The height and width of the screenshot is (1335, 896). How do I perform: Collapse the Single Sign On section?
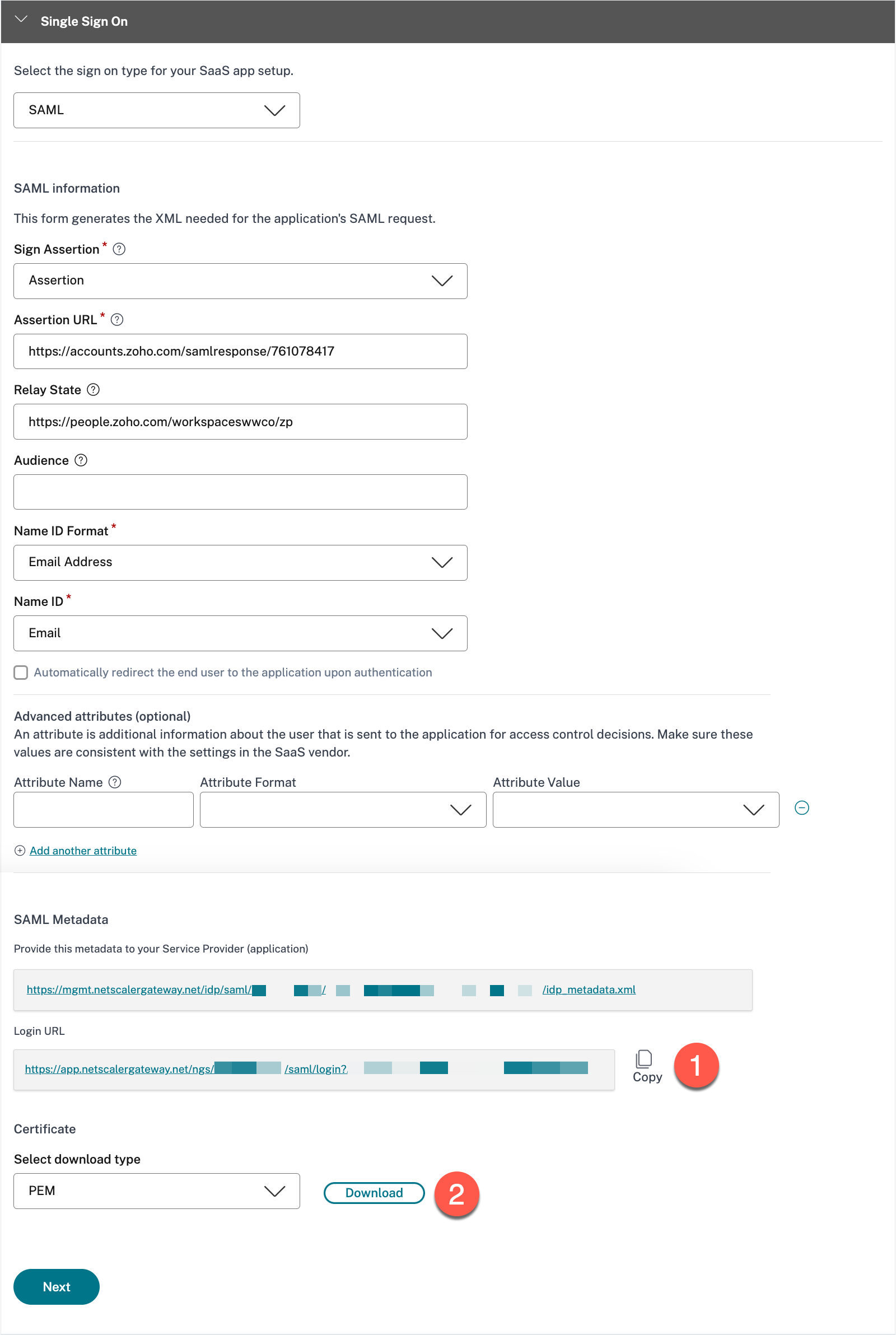[22, 20]
